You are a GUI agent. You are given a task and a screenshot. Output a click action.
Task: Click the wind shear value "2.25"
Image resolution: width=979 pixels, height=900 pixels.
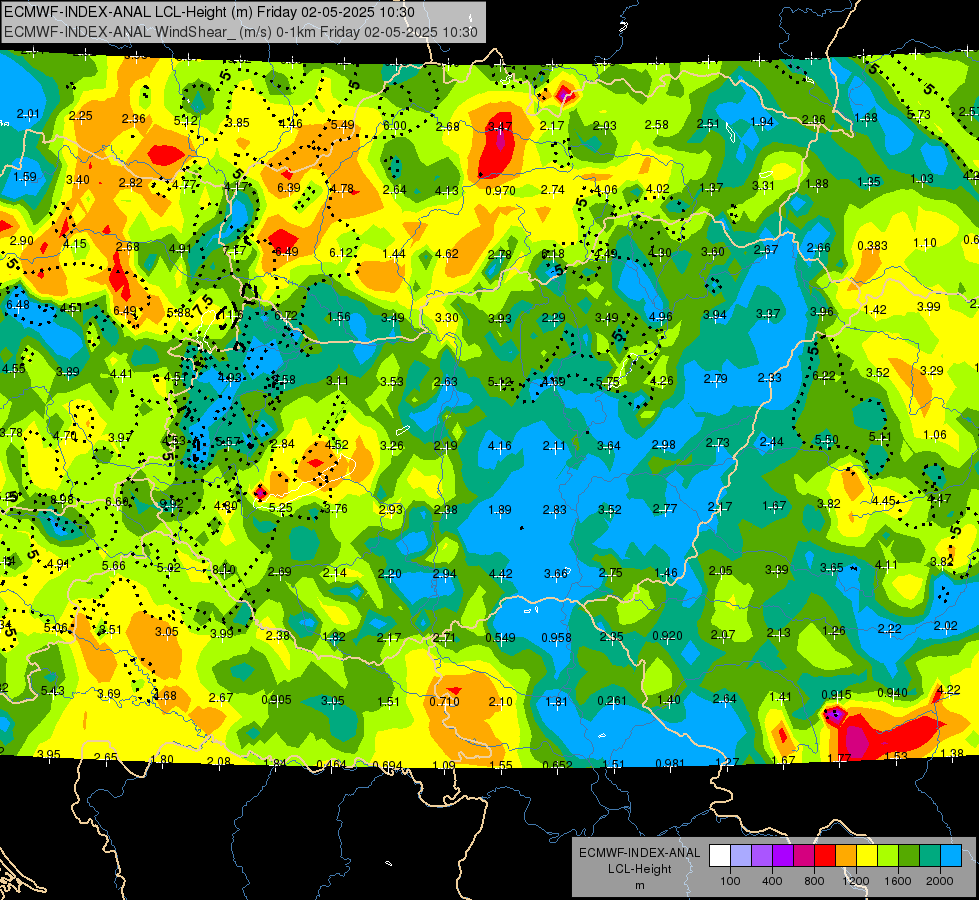[x=81, y=116]
